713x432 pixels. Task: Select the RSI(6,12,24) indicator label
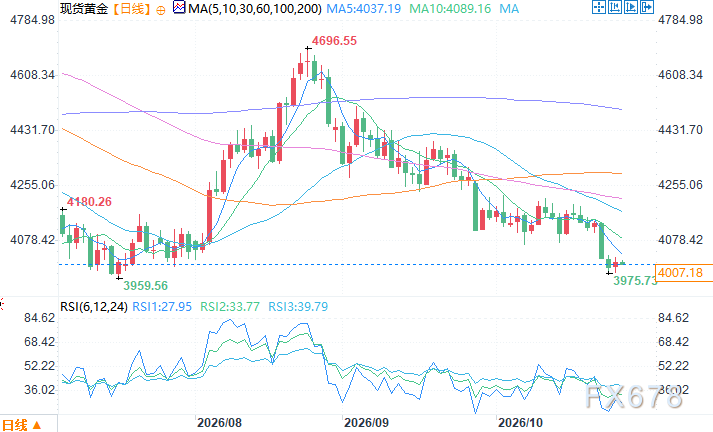(94, 306)
